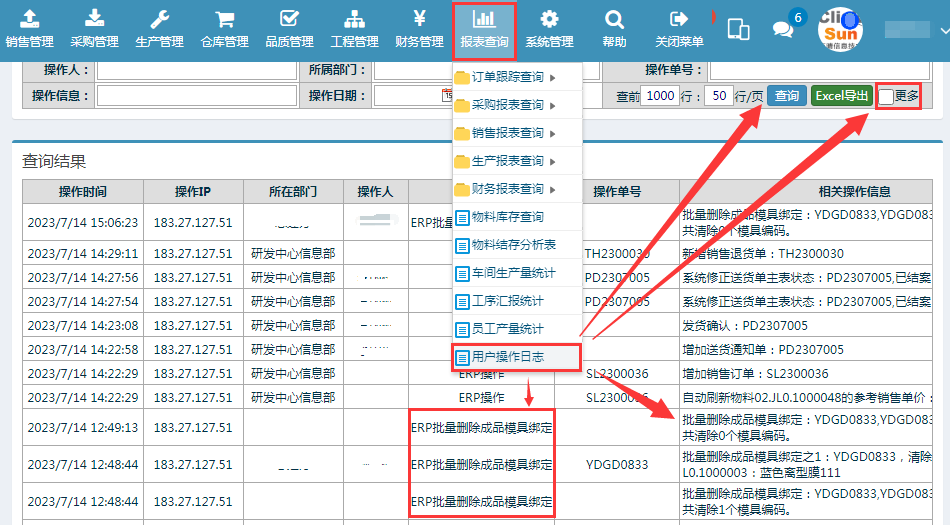Expand the 财务报表查询 submenu
The width and height of the screenshot is (950, 525).
click(x=508, y=189)
